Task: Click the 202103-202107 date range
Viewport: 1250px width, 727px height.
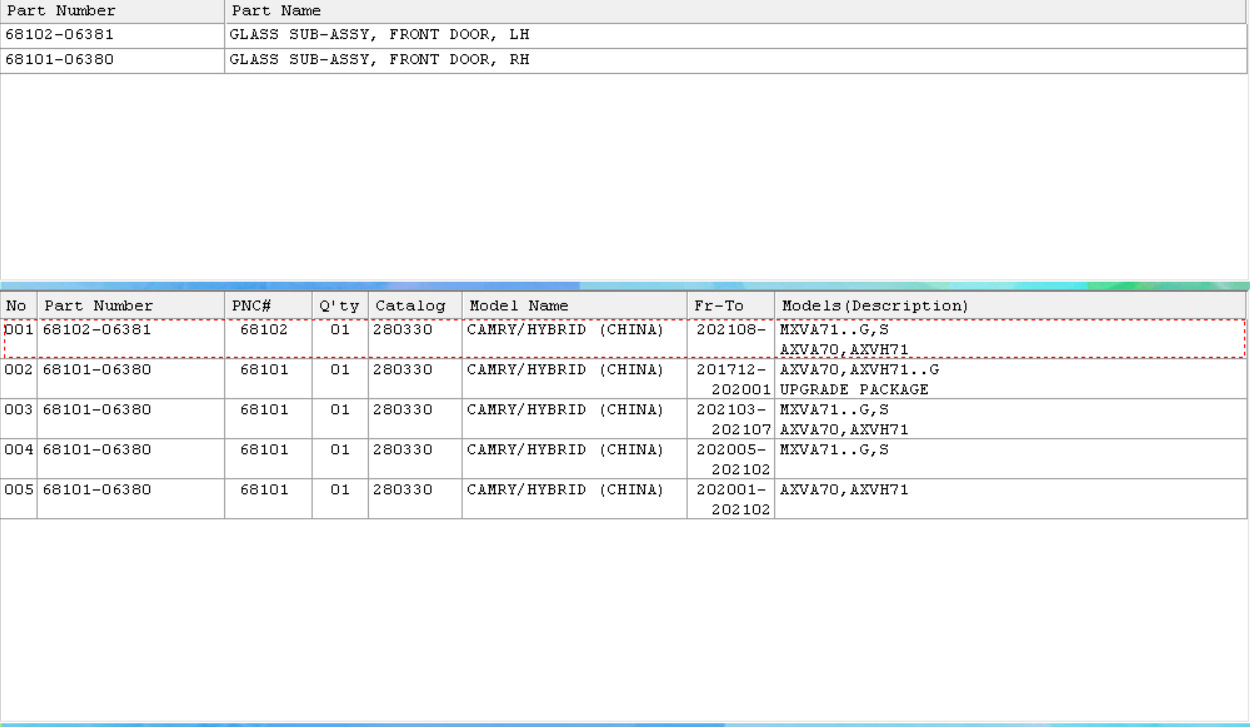Action: [733, 419]
